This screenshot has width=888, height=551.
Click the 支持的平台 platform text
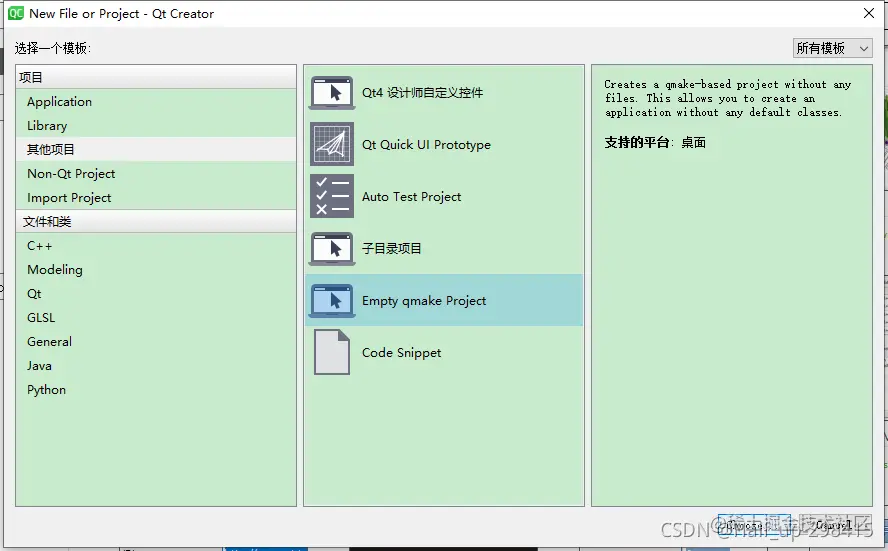[x=655, y=143]
